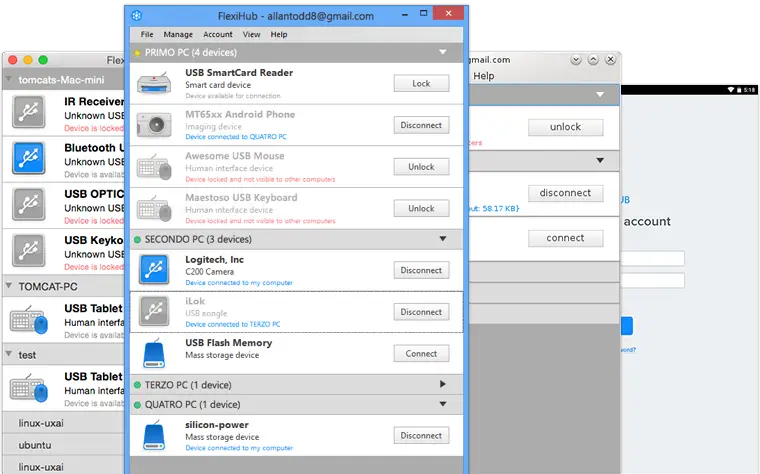This screenshot has height=474, width=760.
Task: Click Bluetooth USB icon in Mac window
Action: tap(29, 158)
